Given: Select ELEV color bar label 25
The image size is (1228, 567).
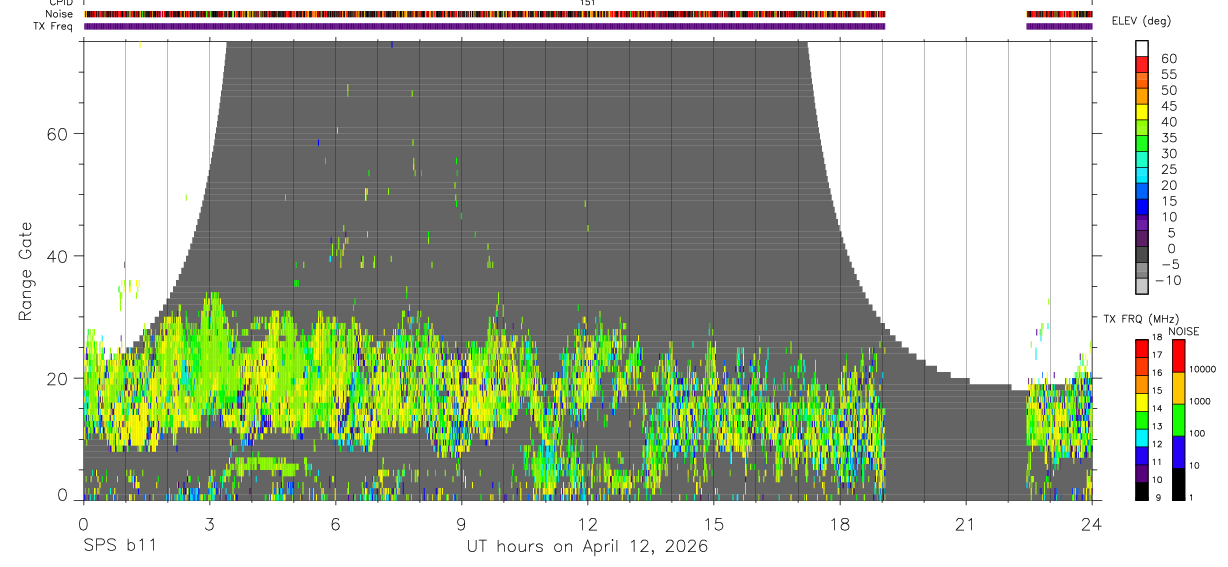Looking at the screenshot, I should pos(1168,170).
